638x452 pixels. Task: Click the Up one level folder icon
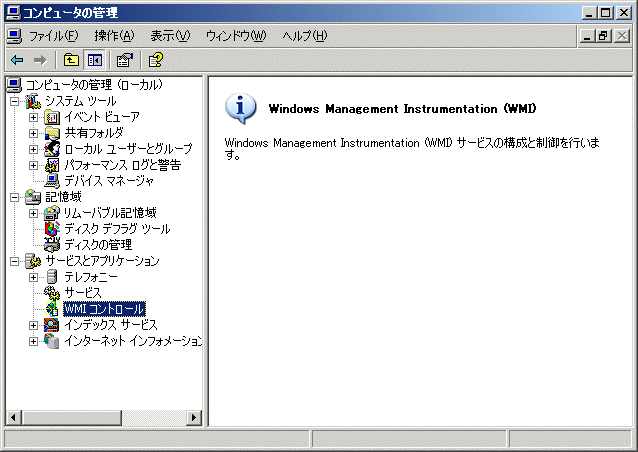pyautogui.click(x=72, y=60)
